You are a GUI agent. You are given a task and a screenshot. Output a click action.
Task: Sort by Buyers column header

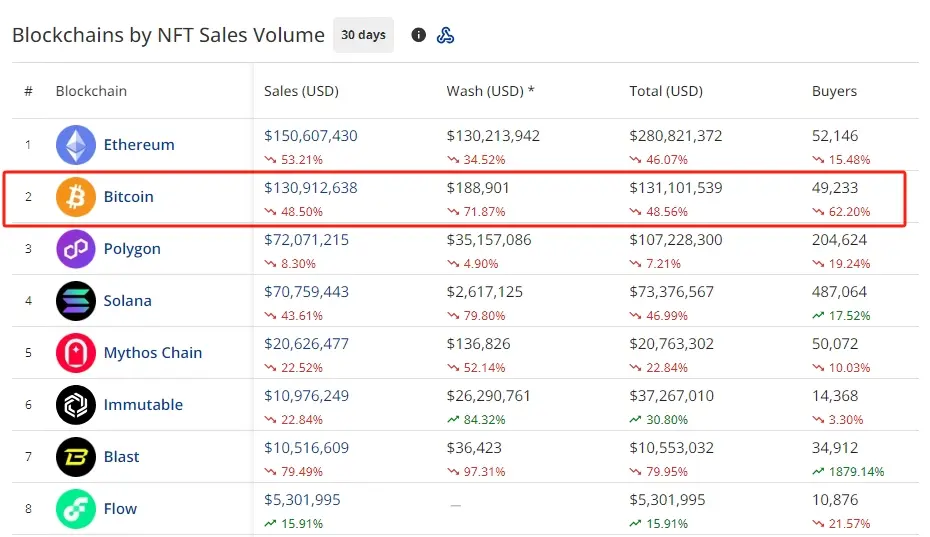pos(834,91)
